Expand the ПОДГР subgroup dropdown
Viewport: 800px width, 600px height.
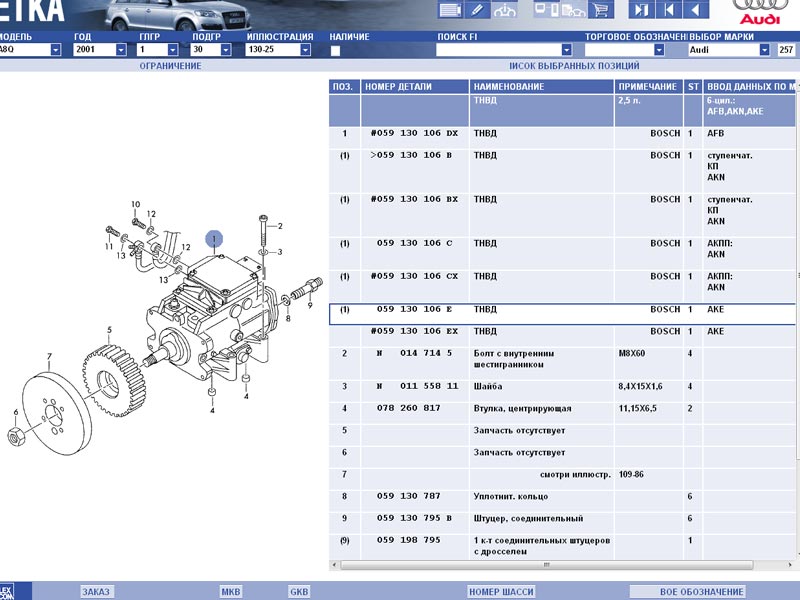[227, 49]
